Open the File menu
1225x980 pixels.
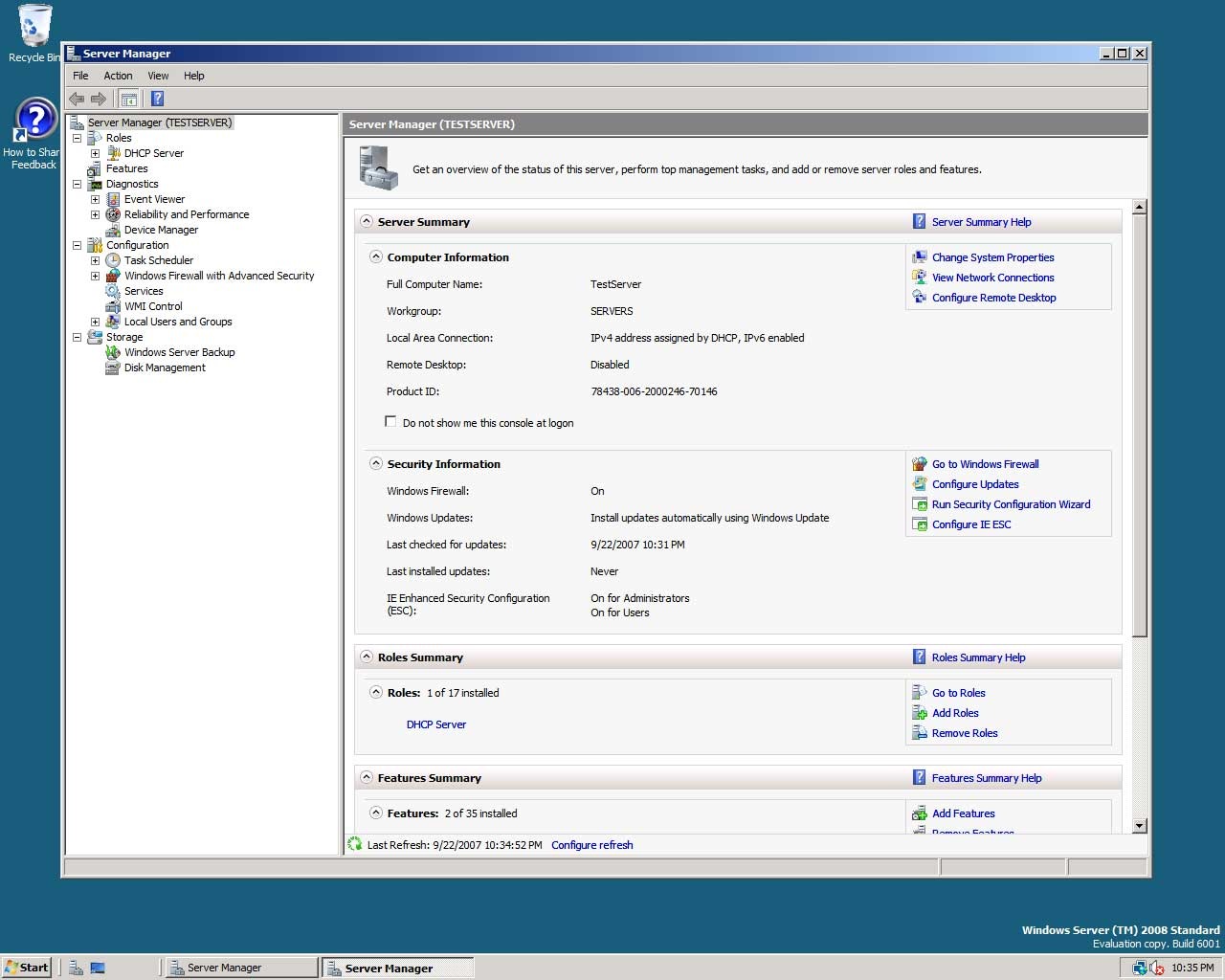[x=80, y=76]
